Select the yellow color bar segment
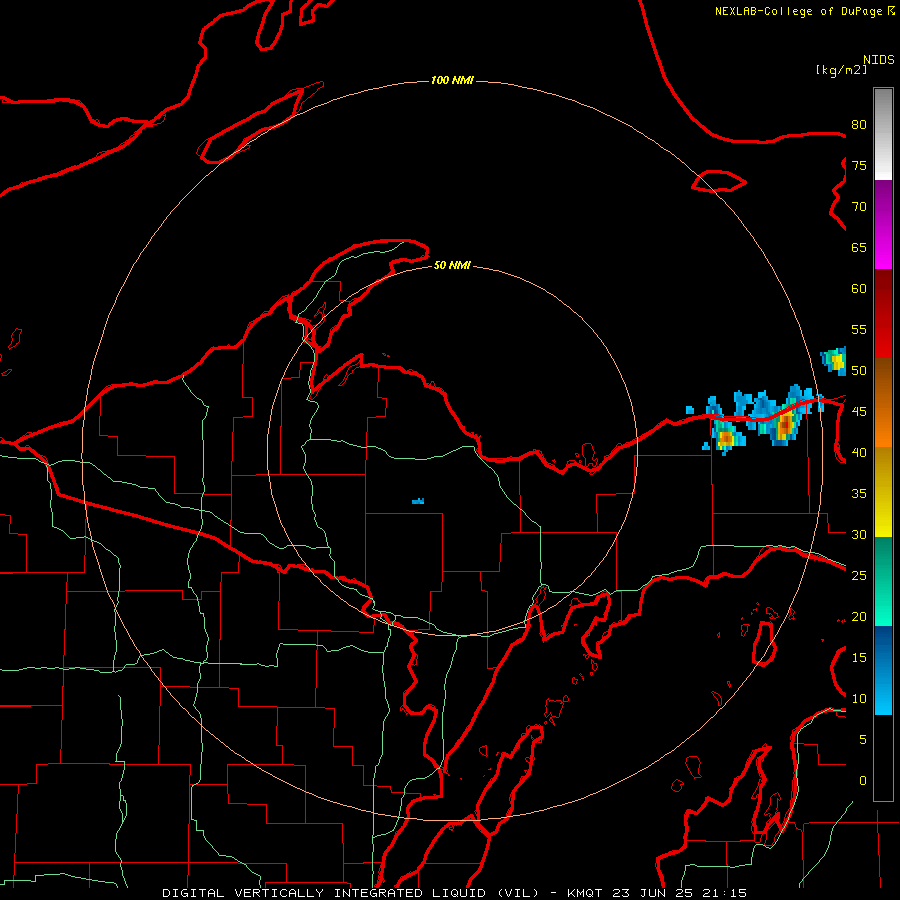Screen dimensions: 900x900 [883, 492]
